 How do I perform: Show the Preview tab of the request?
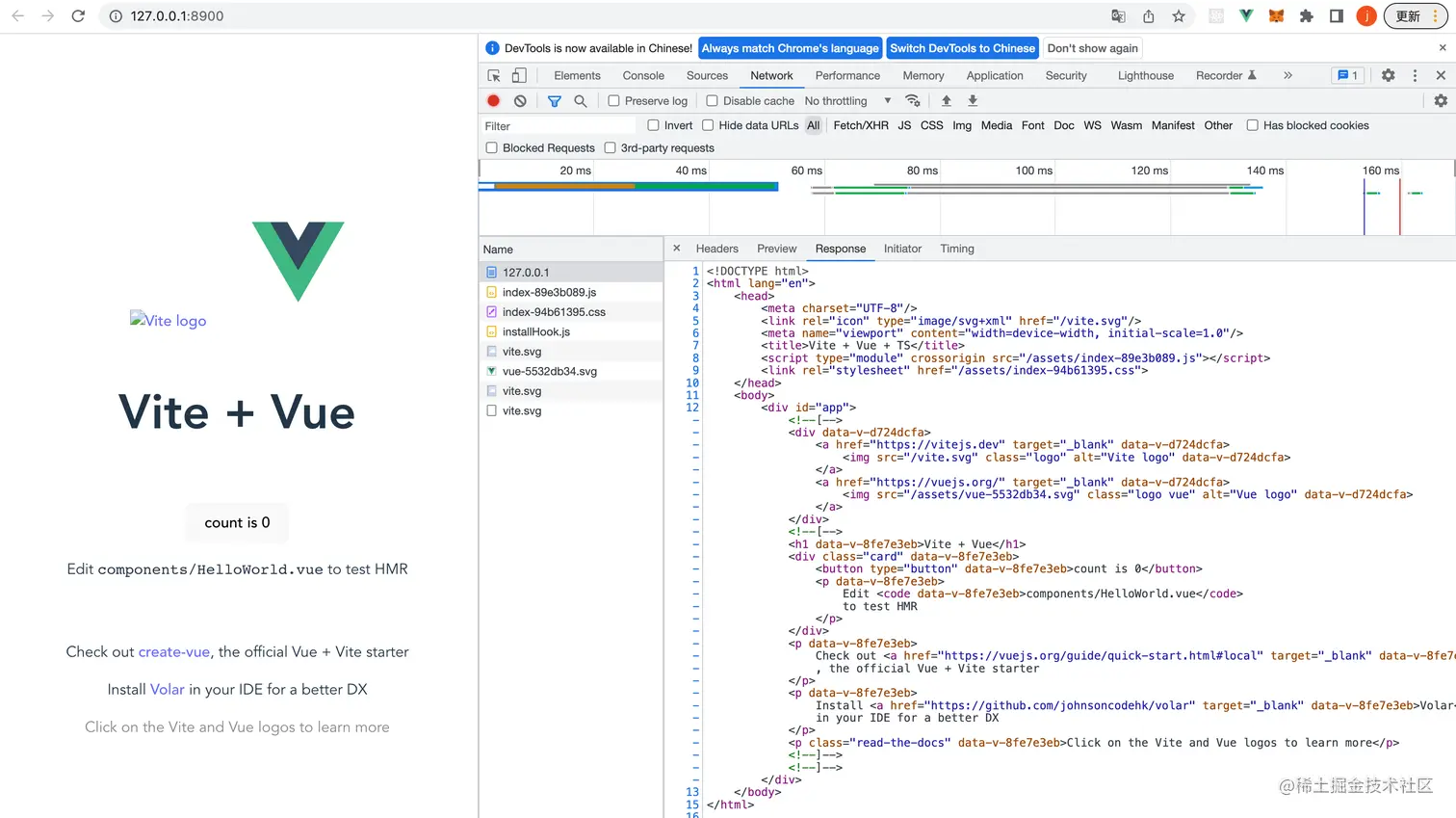tap(777, 249)
